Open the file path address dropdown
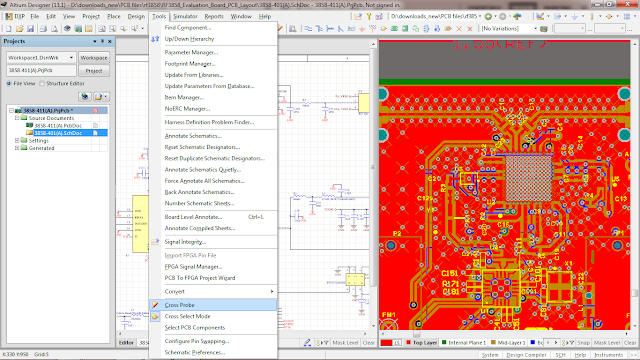This screenshot has width=640, height=360. [480, 16]
